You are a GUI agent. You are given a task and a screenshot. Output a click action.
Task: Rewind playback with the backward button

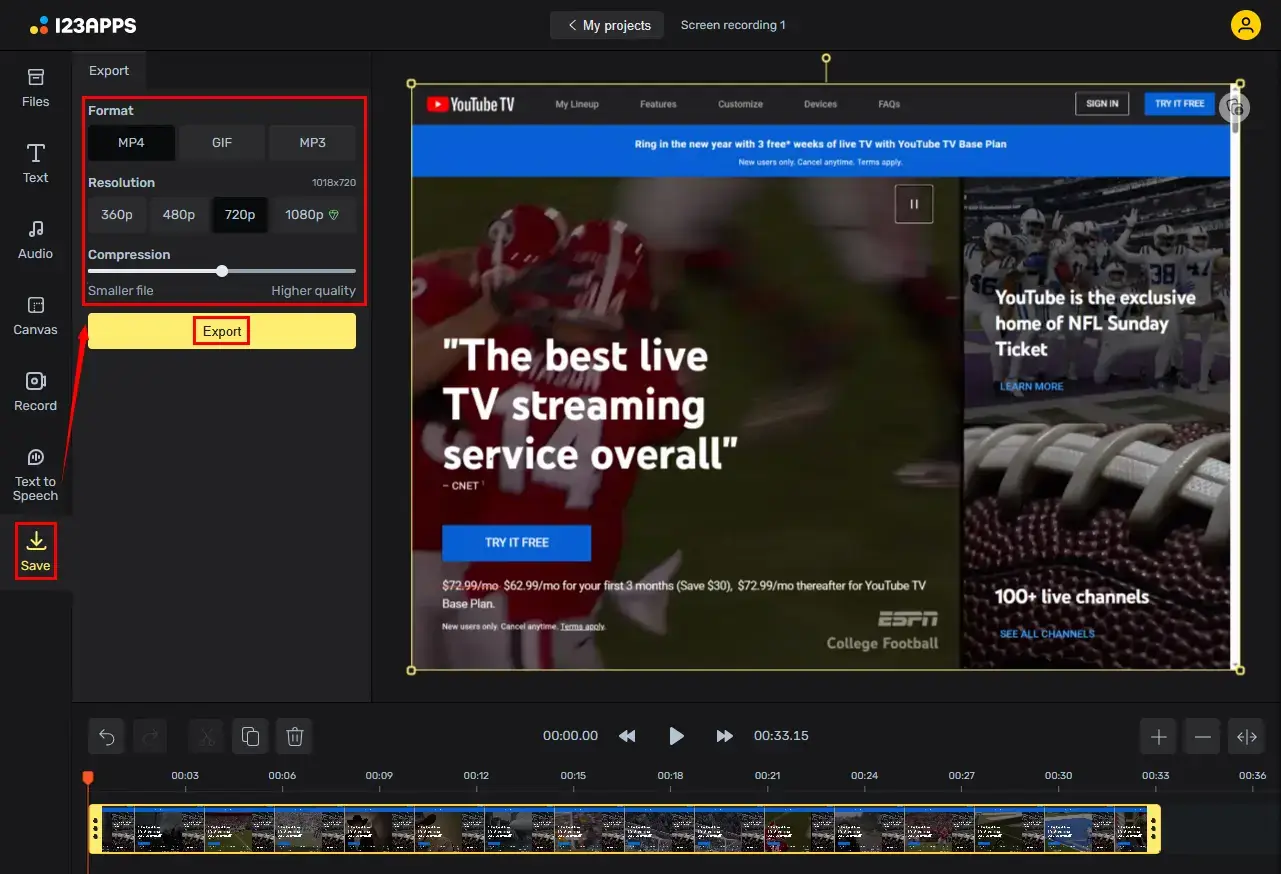627,736
